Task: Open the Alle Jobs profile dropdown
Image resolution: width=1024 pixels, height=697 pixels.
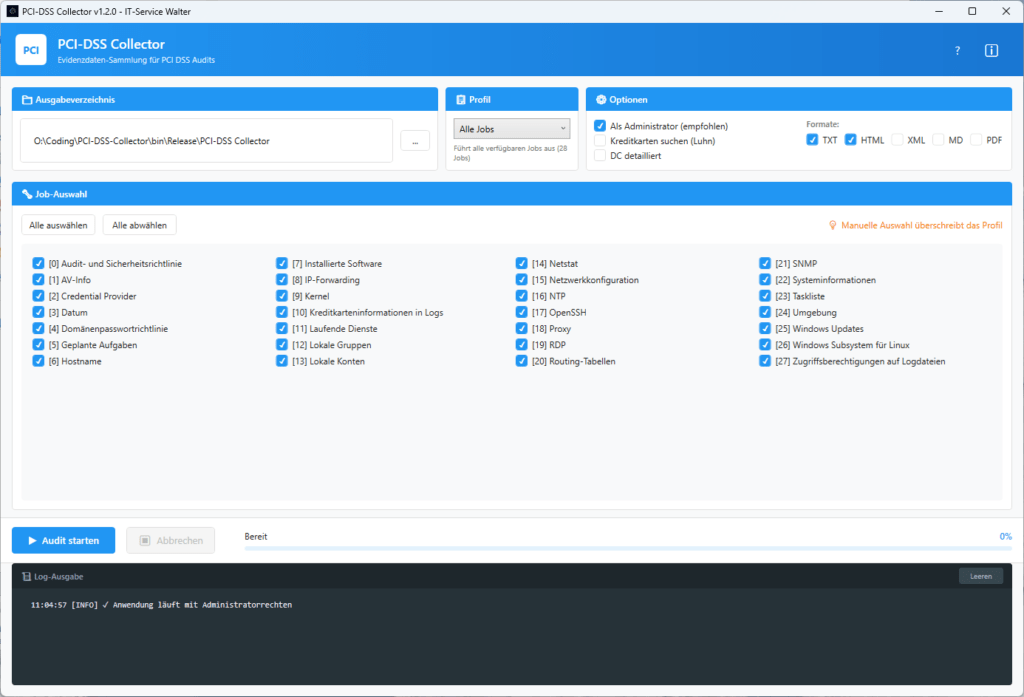Action: [x=511, y=128]
